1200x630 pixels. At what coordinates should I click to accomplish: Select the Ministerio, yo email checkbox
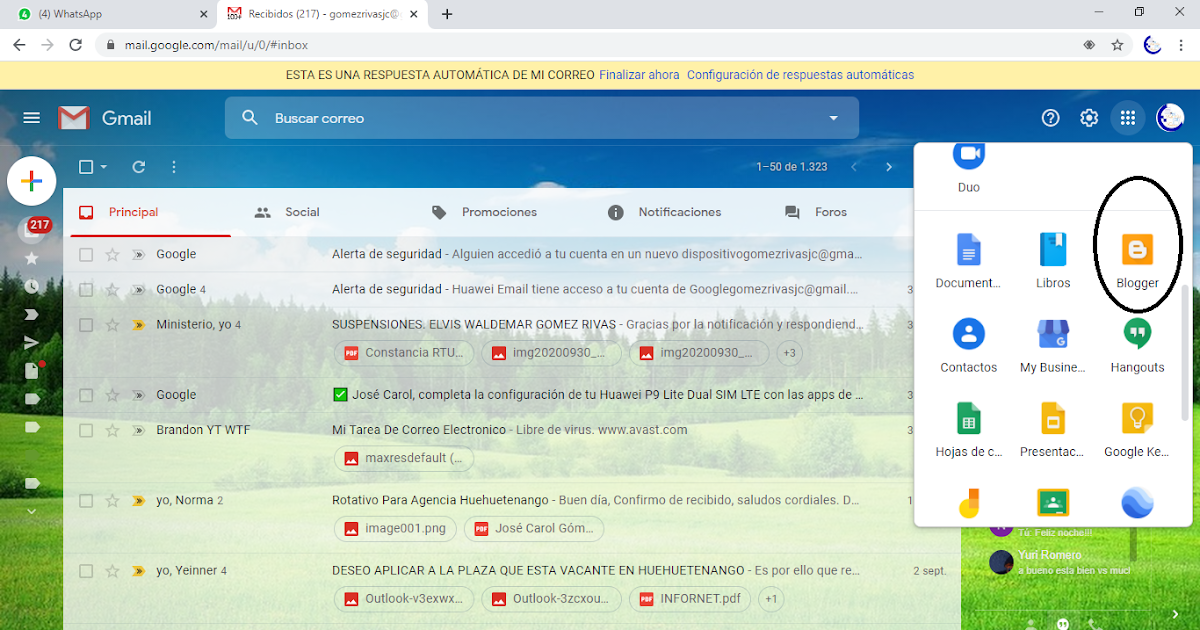click(x=86, y=325)
